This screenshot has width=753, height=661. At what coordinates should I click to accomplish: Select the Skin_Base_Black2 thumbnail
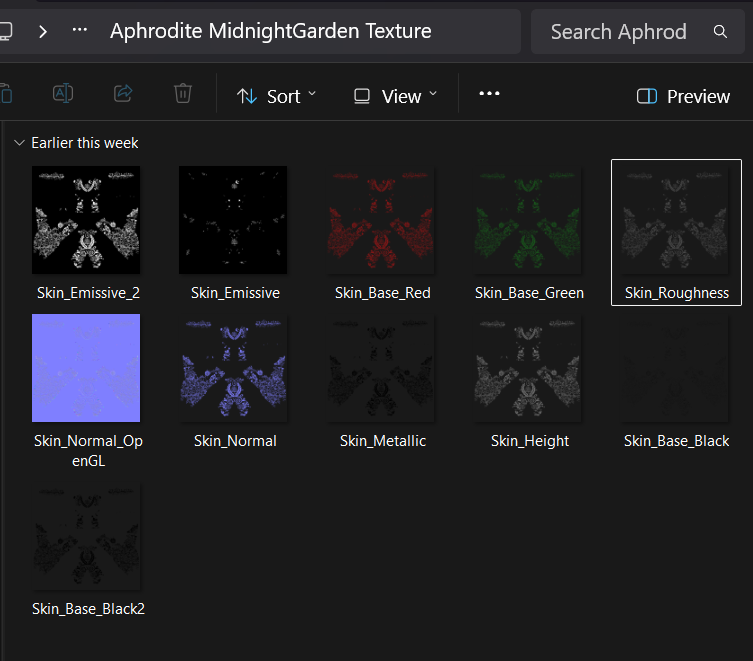coord(86,536)
